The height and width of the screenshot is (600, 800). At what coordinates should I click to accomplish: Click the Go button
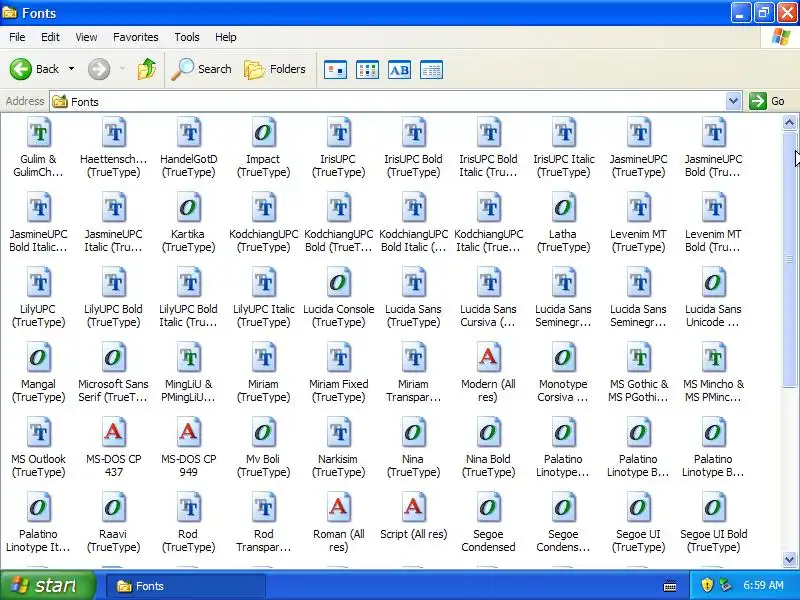click(767, 101)
